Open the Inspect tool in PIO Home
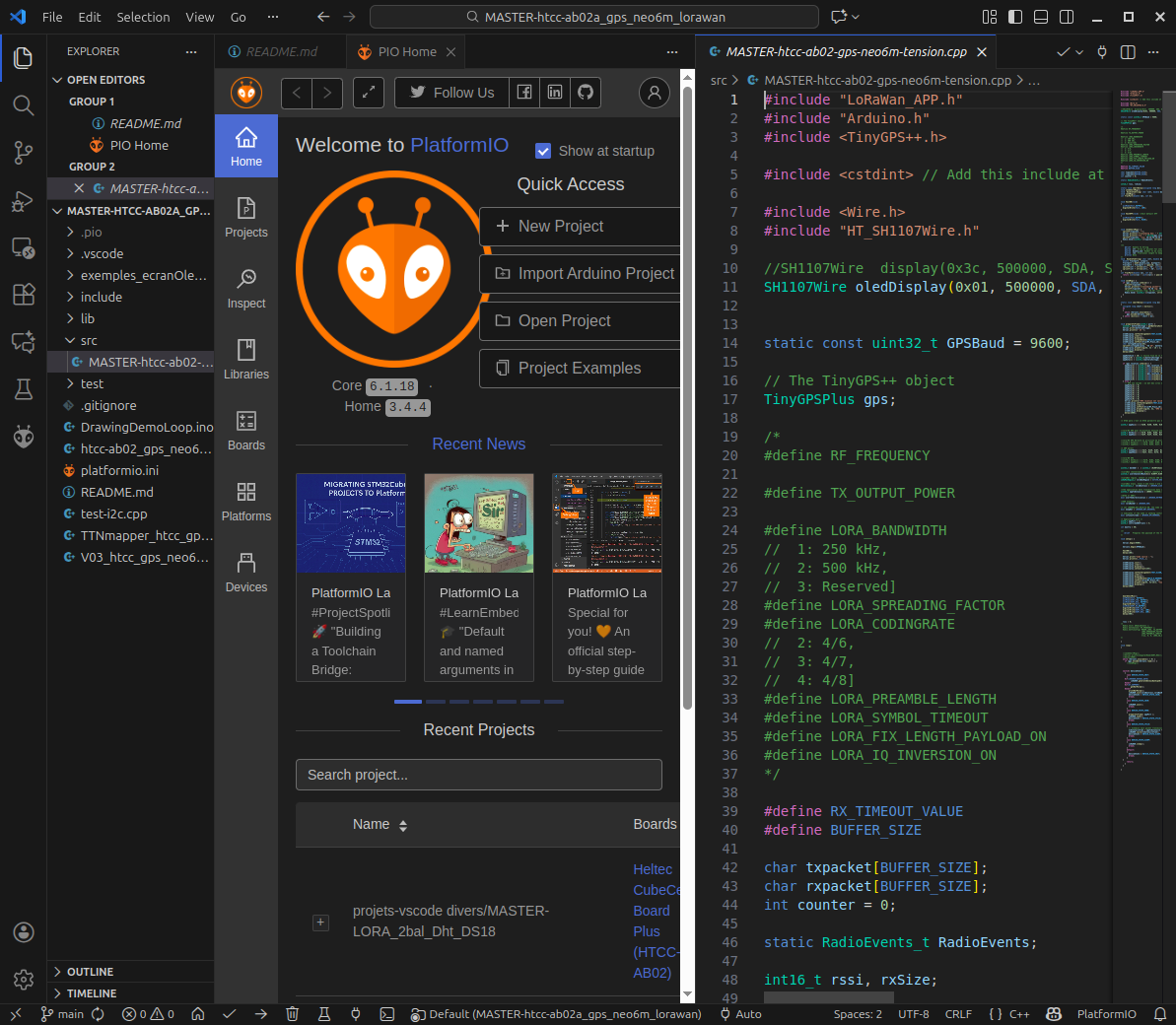This screenshot has width=1176, height=1025. [x=246, y=287]
